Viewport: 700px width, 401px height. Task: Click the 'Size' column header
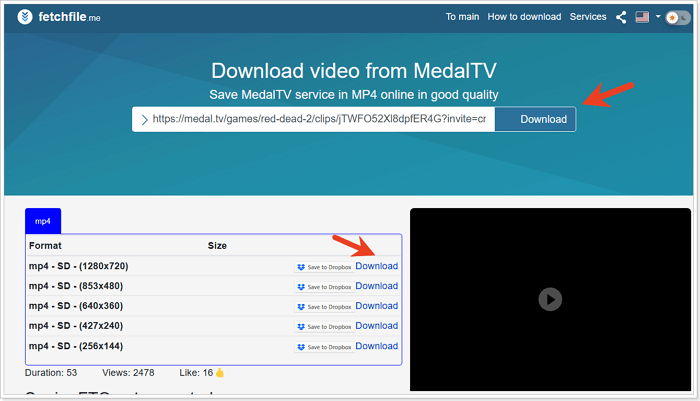(x=217, y=246)
